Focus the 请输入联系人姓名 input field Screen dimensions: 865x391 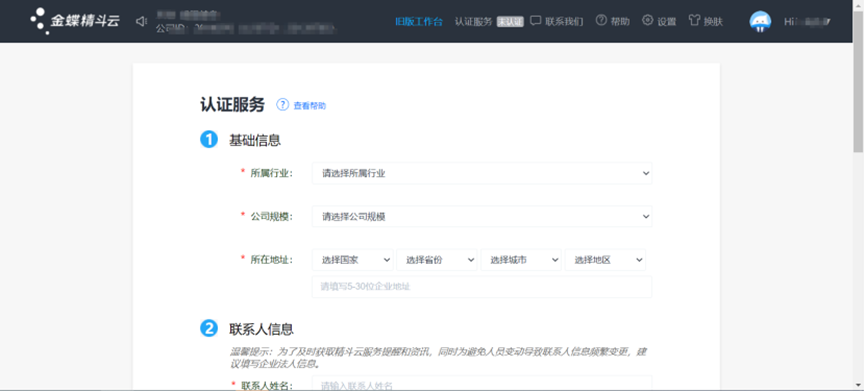click(x=482, y=383)
